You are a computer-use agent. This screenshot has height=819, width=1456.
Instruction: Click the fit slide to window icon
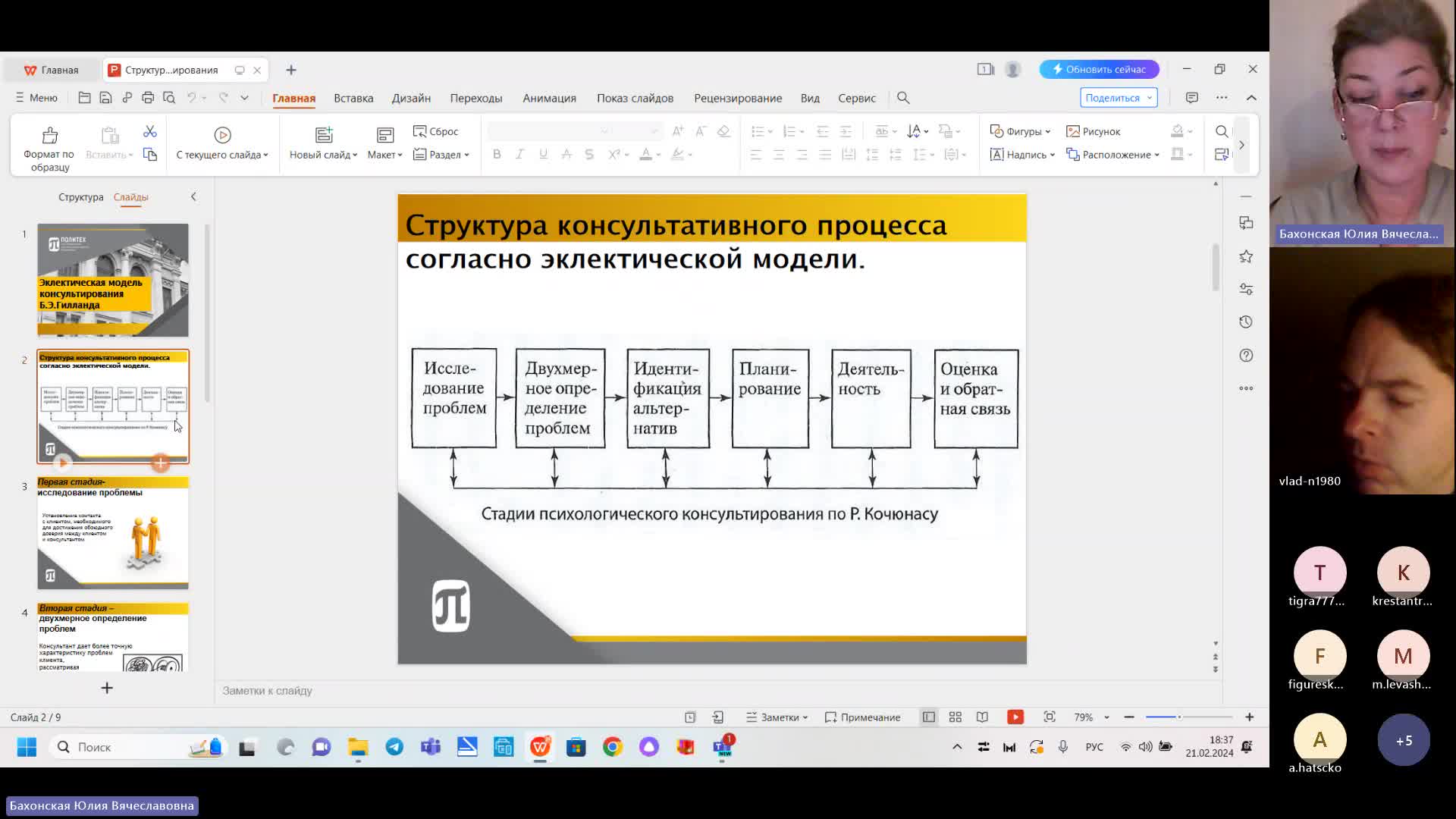pyautogui.click(x=1050, y=717)
